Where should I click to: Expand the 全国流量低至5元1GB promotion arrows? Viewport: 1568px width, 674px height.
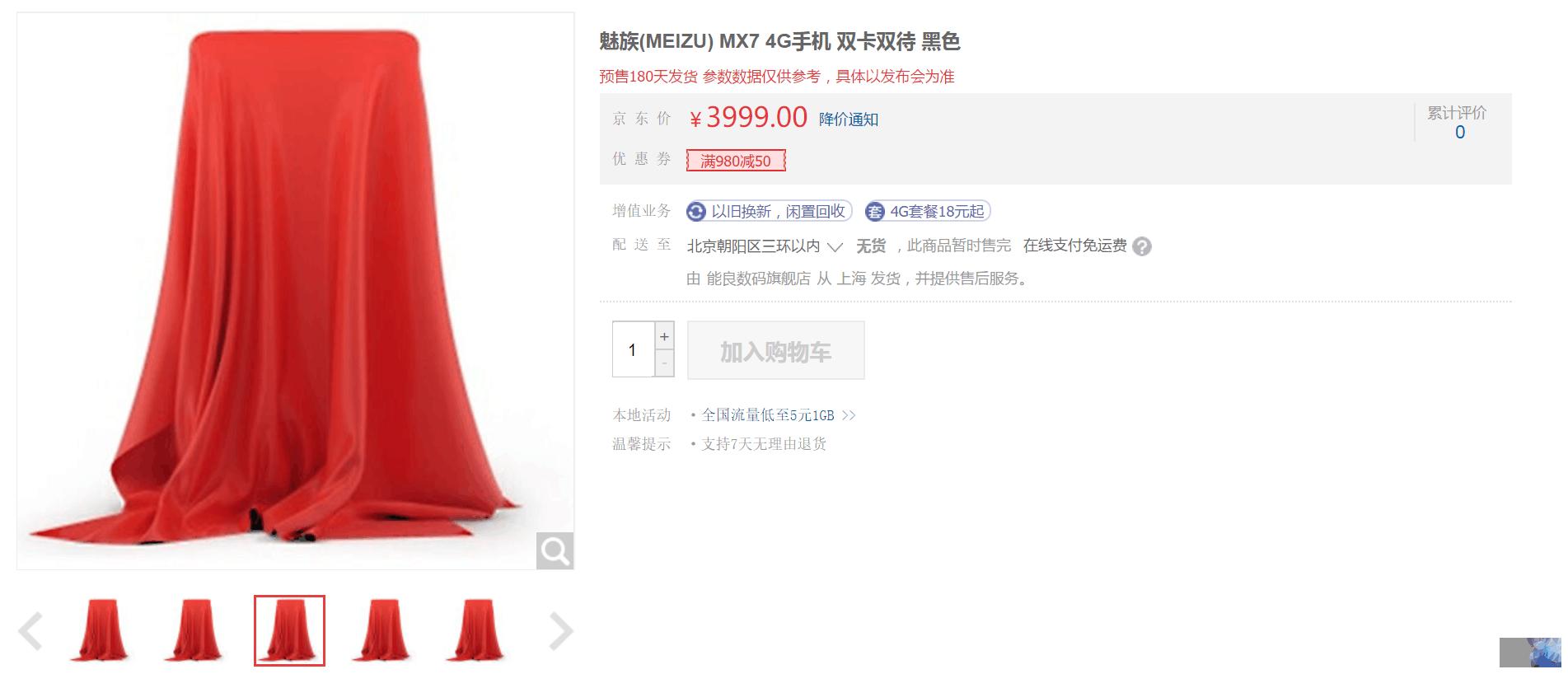click(x=849, y=415)
